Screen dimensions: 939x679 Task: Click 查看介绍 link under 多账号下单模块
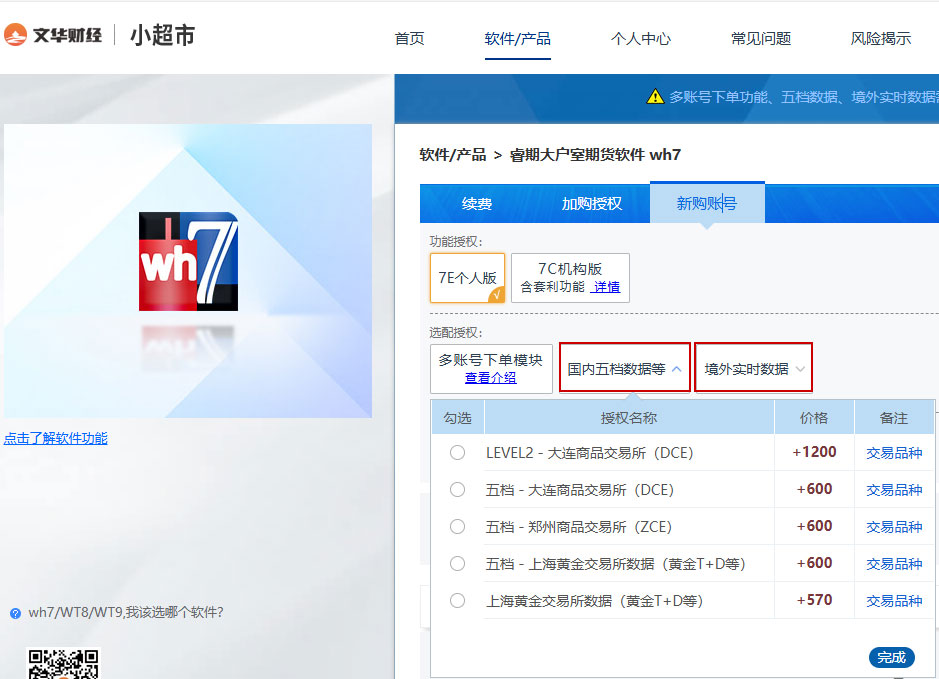(490, 378)
